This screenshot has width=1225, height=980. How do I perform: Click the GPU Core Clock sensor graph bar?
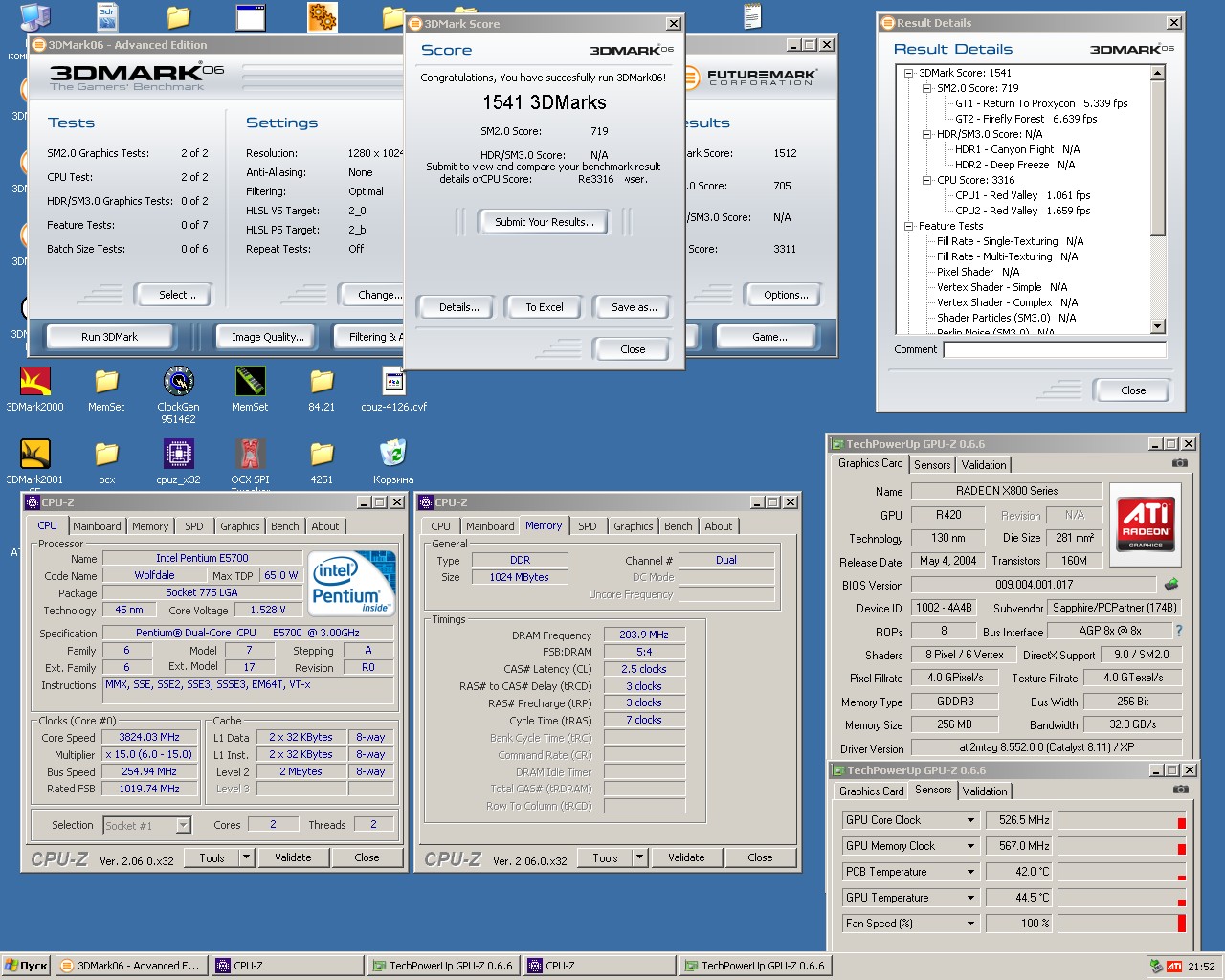pos(1122,820)
